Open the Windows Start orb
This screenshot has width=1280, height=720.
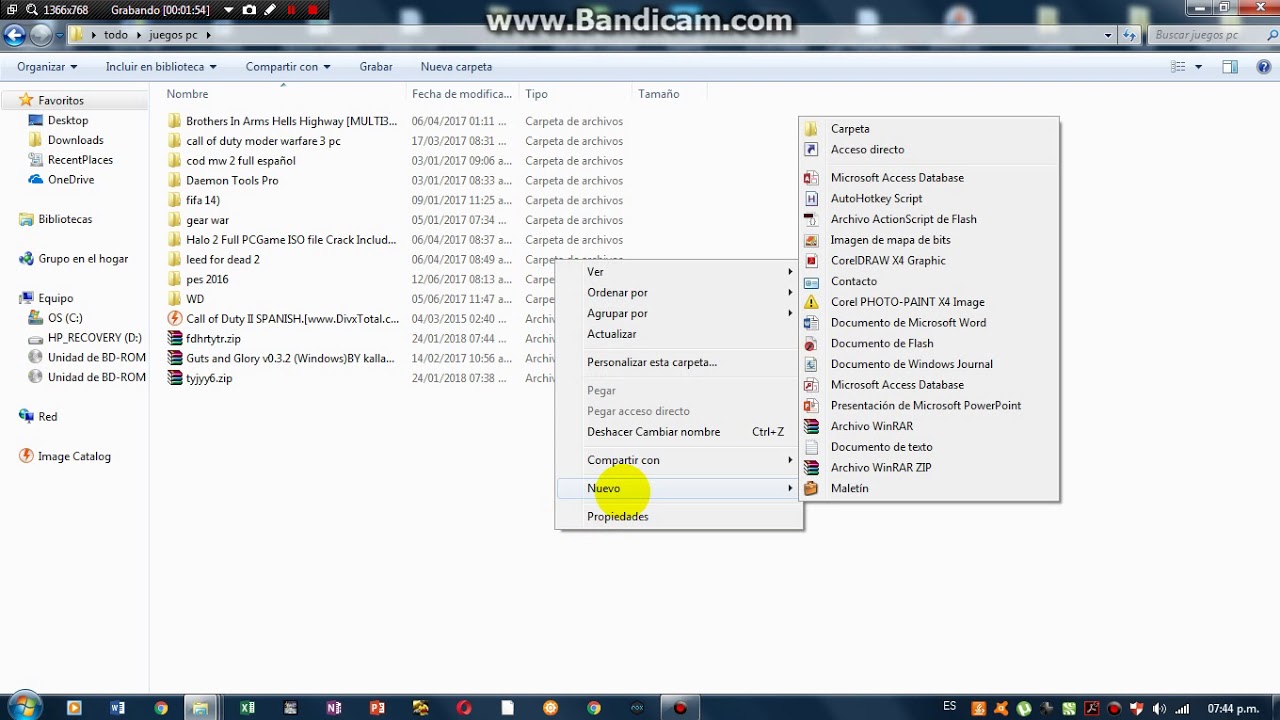pyautogui.click(x=24, y=706)
